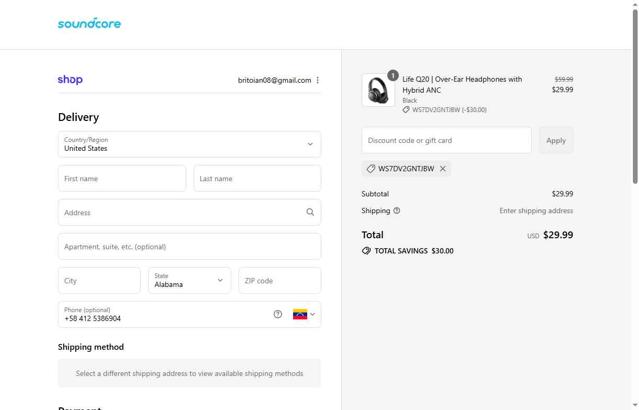Screen dimensions: 639x410
Task: Open account options menu beside email
Action: coord(317,80)
